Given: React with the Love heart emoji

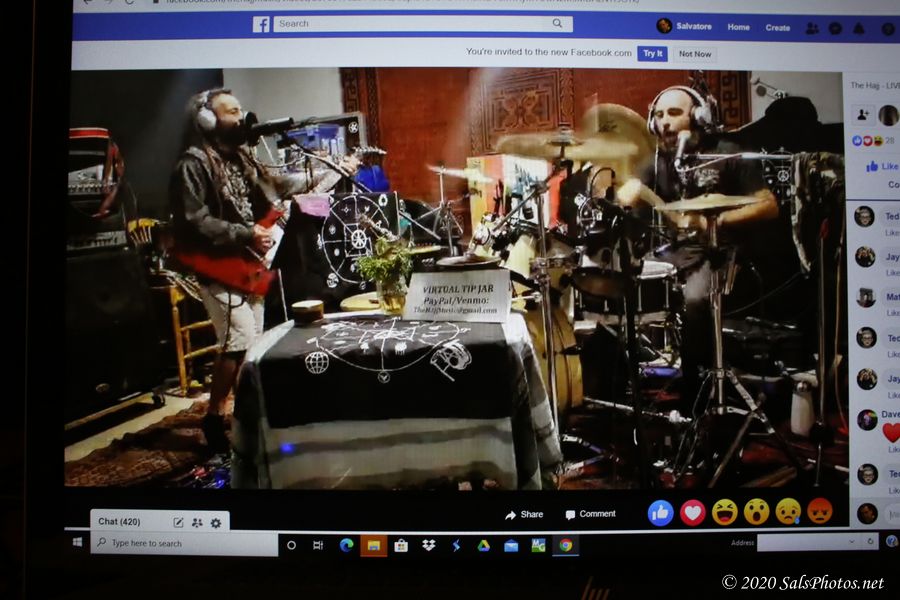Looking at the screenshot, I should (x=692, y=512).
